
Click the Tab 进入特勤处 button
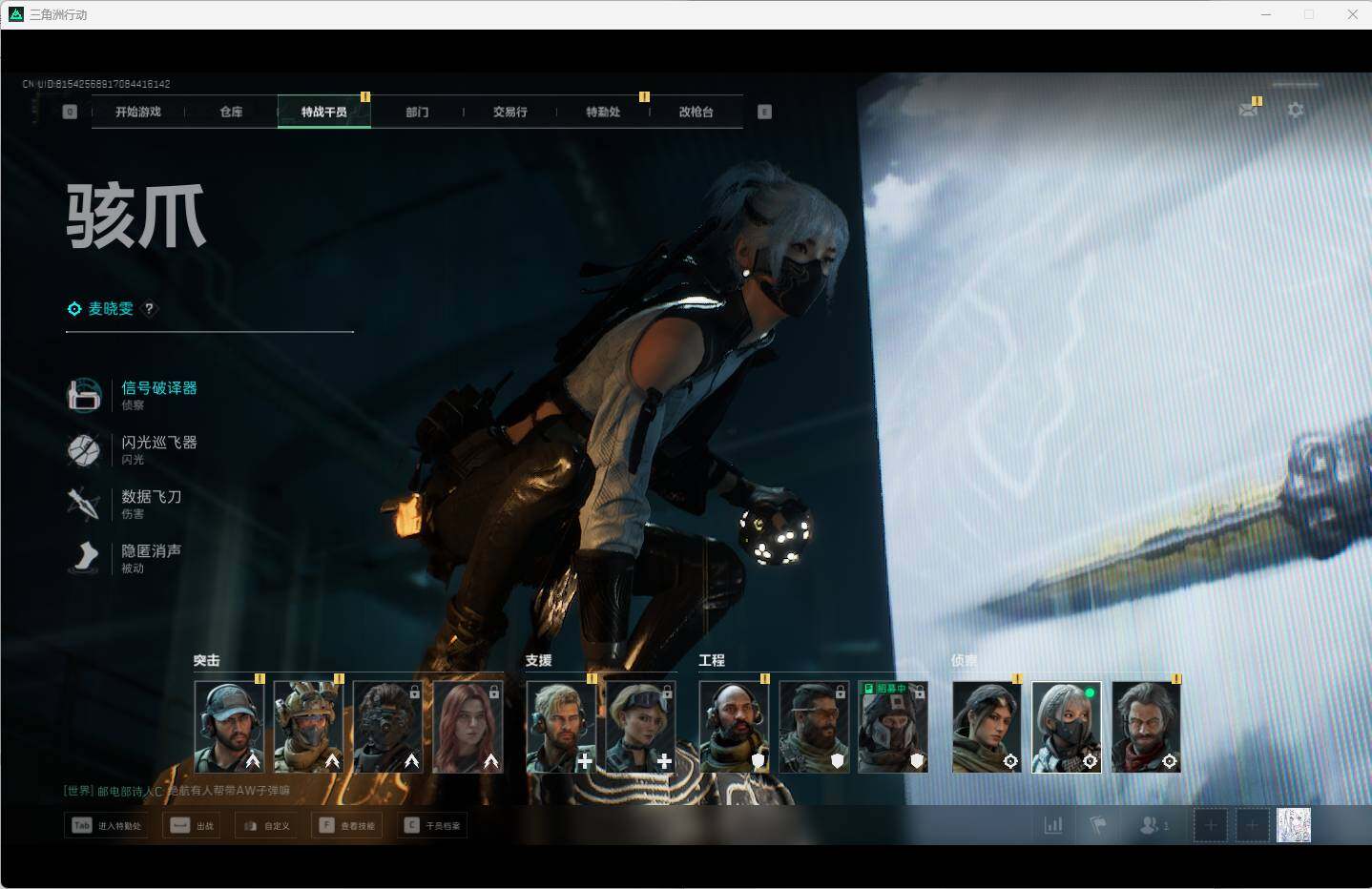pos(107,825)
